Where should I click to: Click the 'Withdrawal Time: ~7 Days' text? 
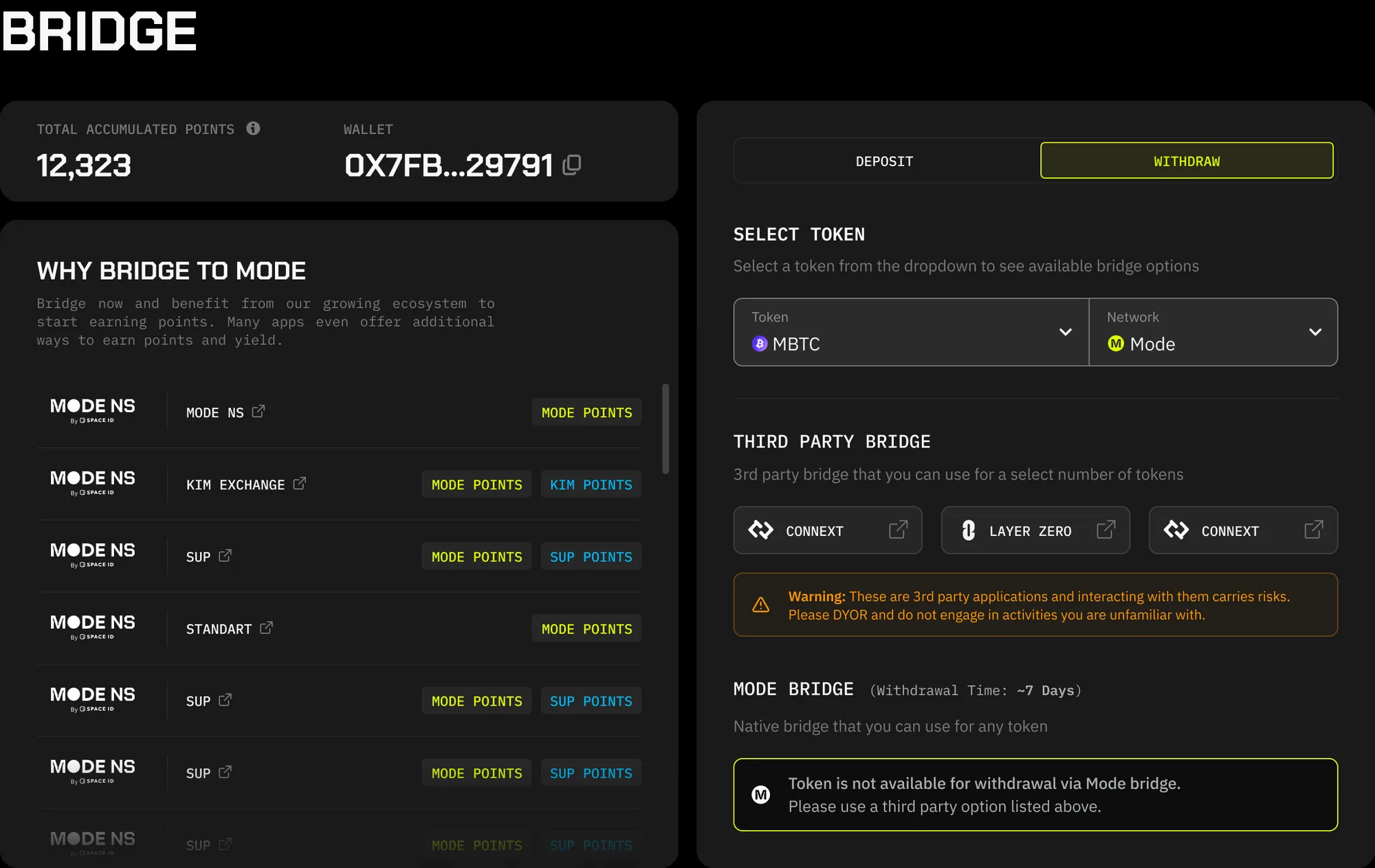(976, 690)
